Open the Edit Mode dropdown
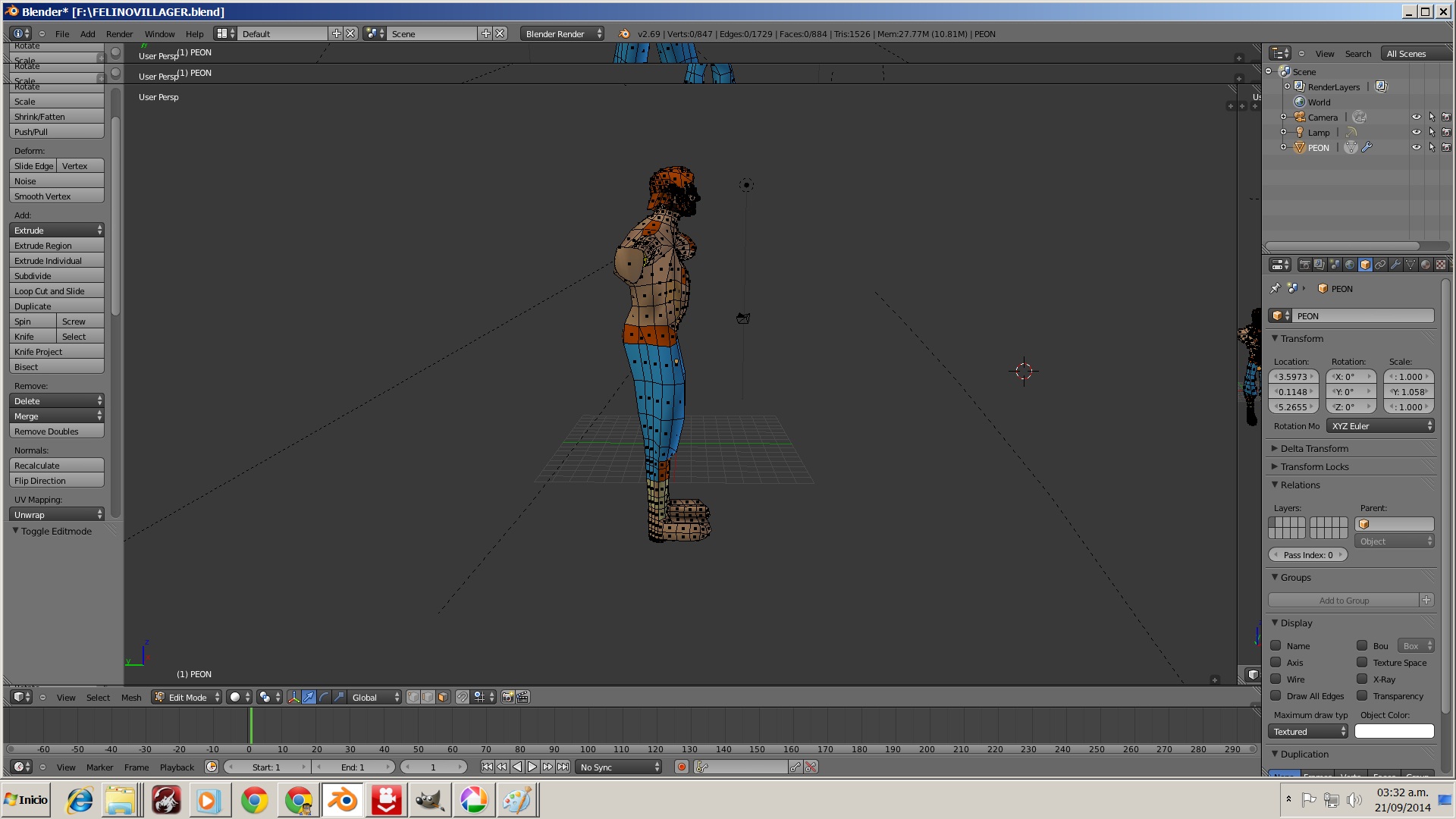Viewport: 1456px width, 819px height. tap(187, 697)
